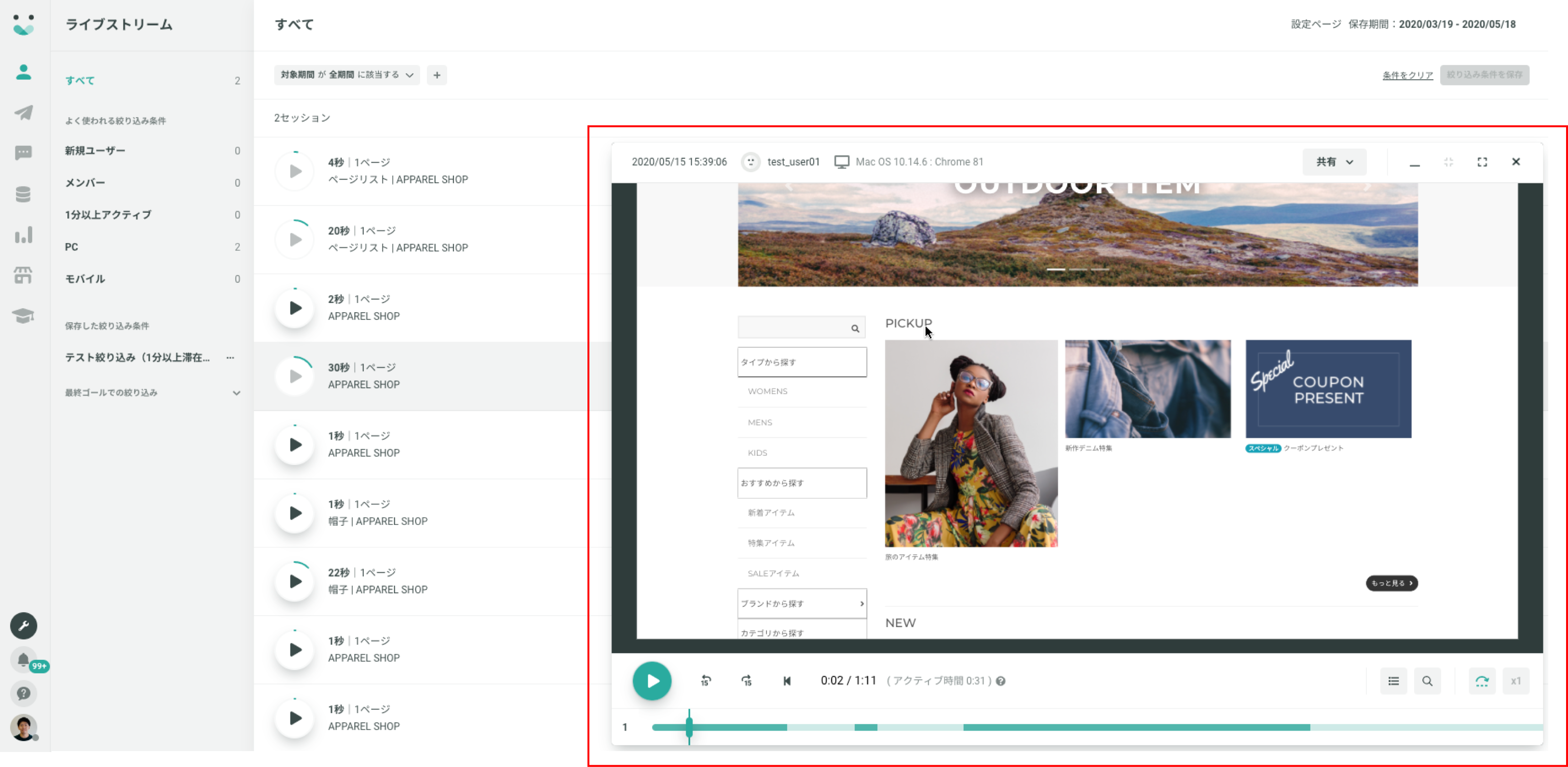Toggle skip-inactivity icon in player
The height and width of the screenshot is (767, 1568).
coord(1482,681)
